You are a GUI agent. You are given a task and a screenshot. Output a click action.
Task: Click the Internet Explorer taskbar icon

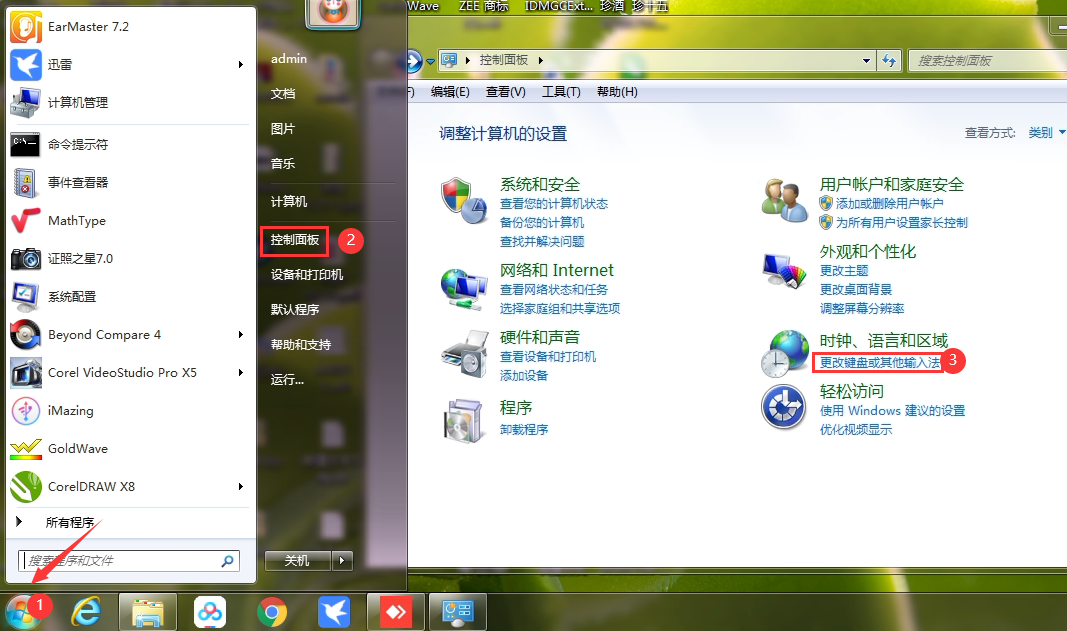pos(86,611)
